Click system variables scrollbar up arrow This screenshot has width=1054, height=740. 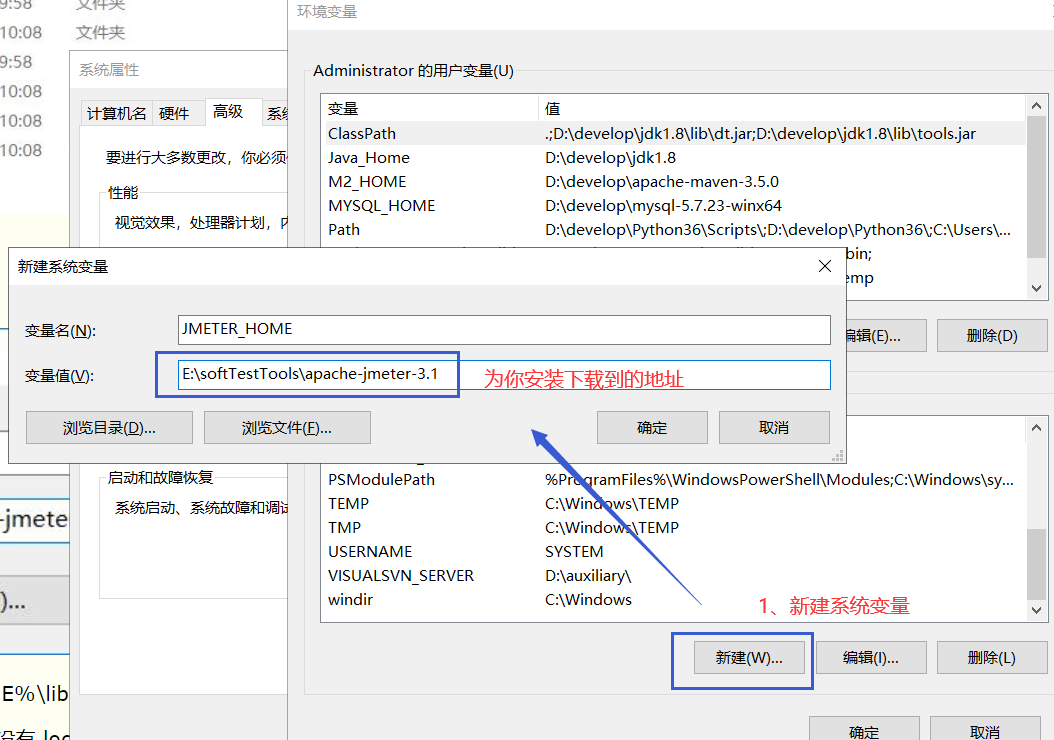tap(1037, 427)
